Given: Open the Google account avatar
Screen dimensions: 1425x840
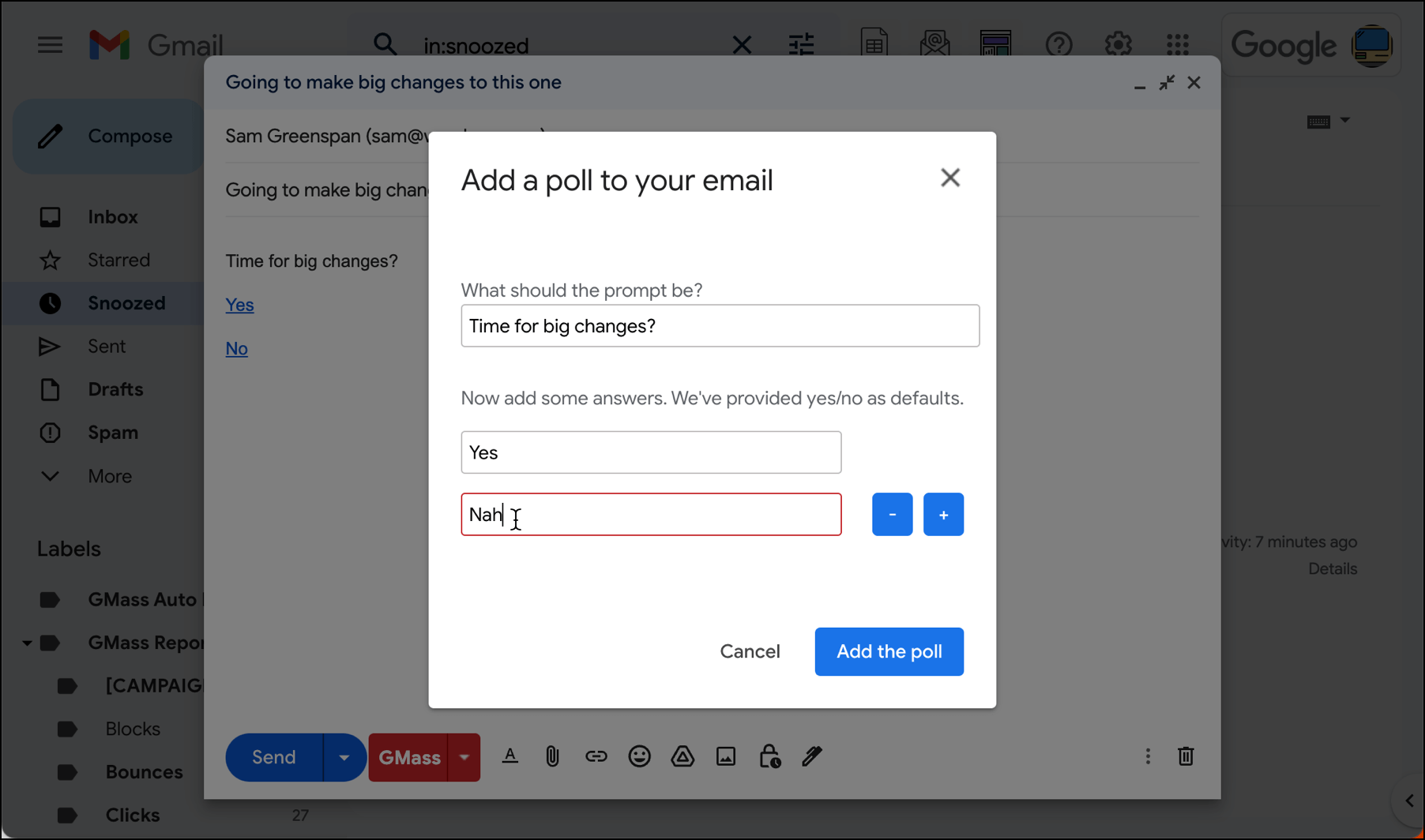Looking at the screenshot, I should coord(1372,45).
